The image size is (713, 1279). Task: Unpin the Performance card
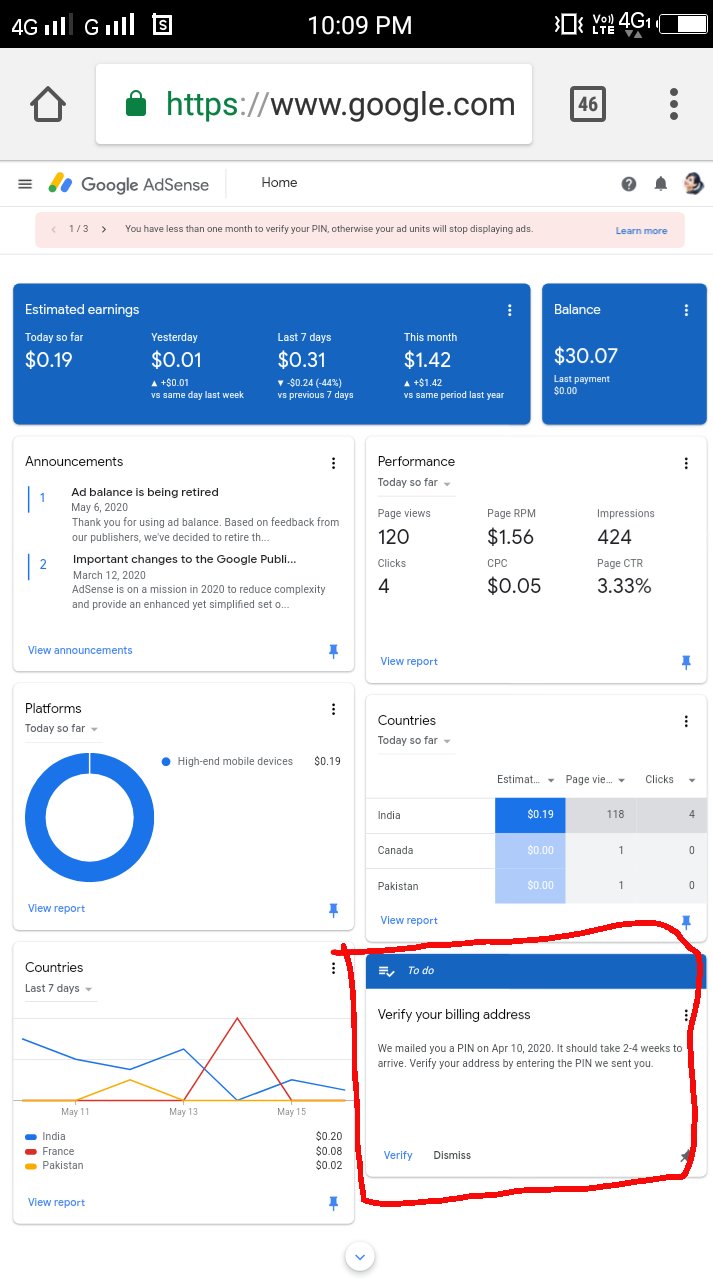click(686, 661)
